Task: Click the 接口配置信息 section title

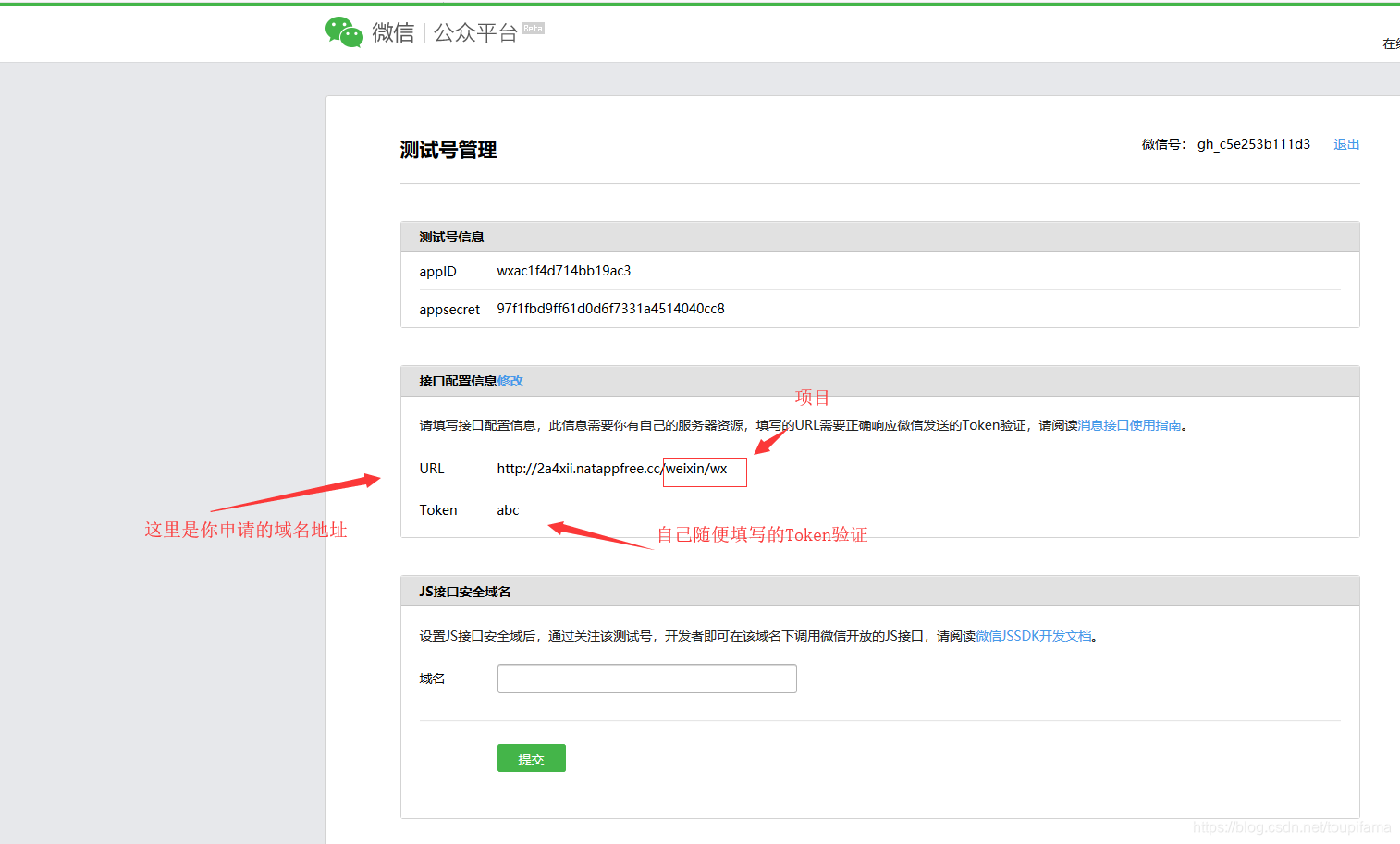Action: coord(458,381)
